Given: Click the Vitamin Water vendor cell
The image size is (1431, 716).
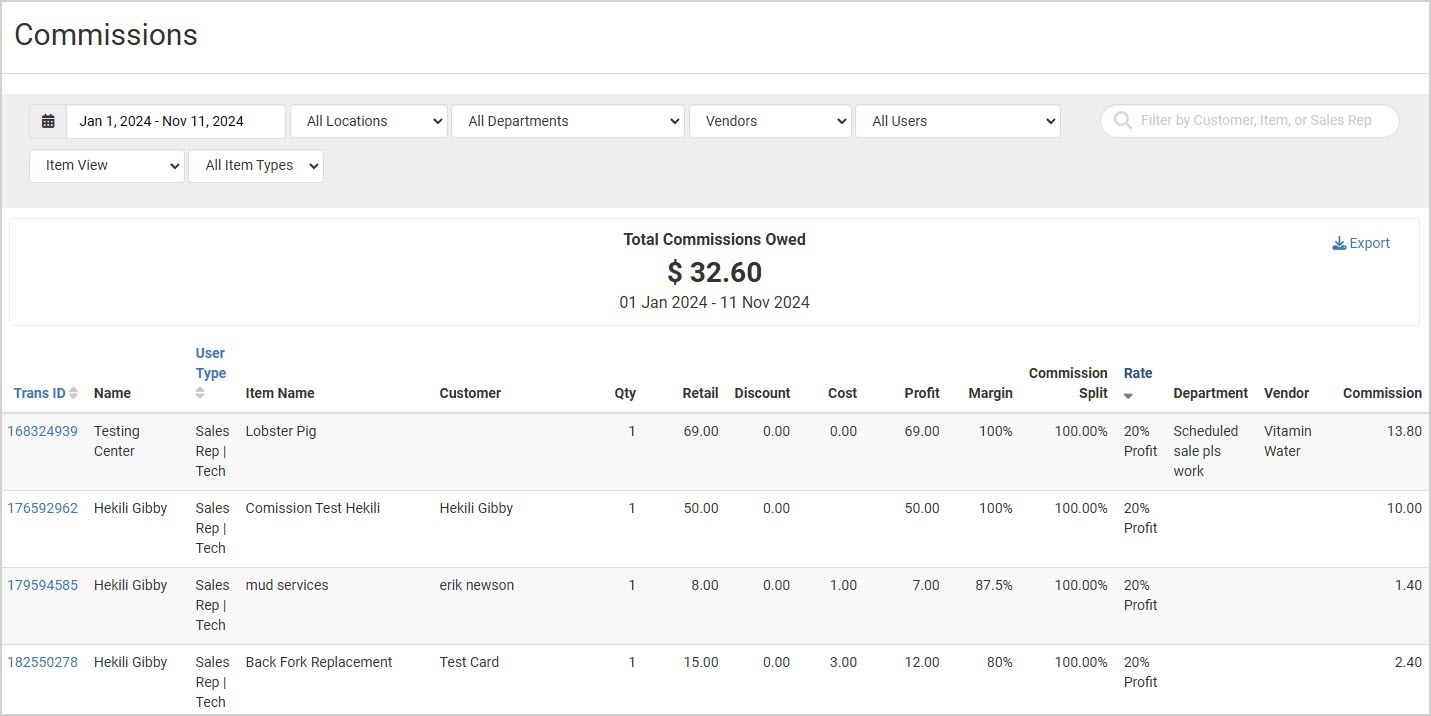Looking at the screenshot, I should 1288,441.
